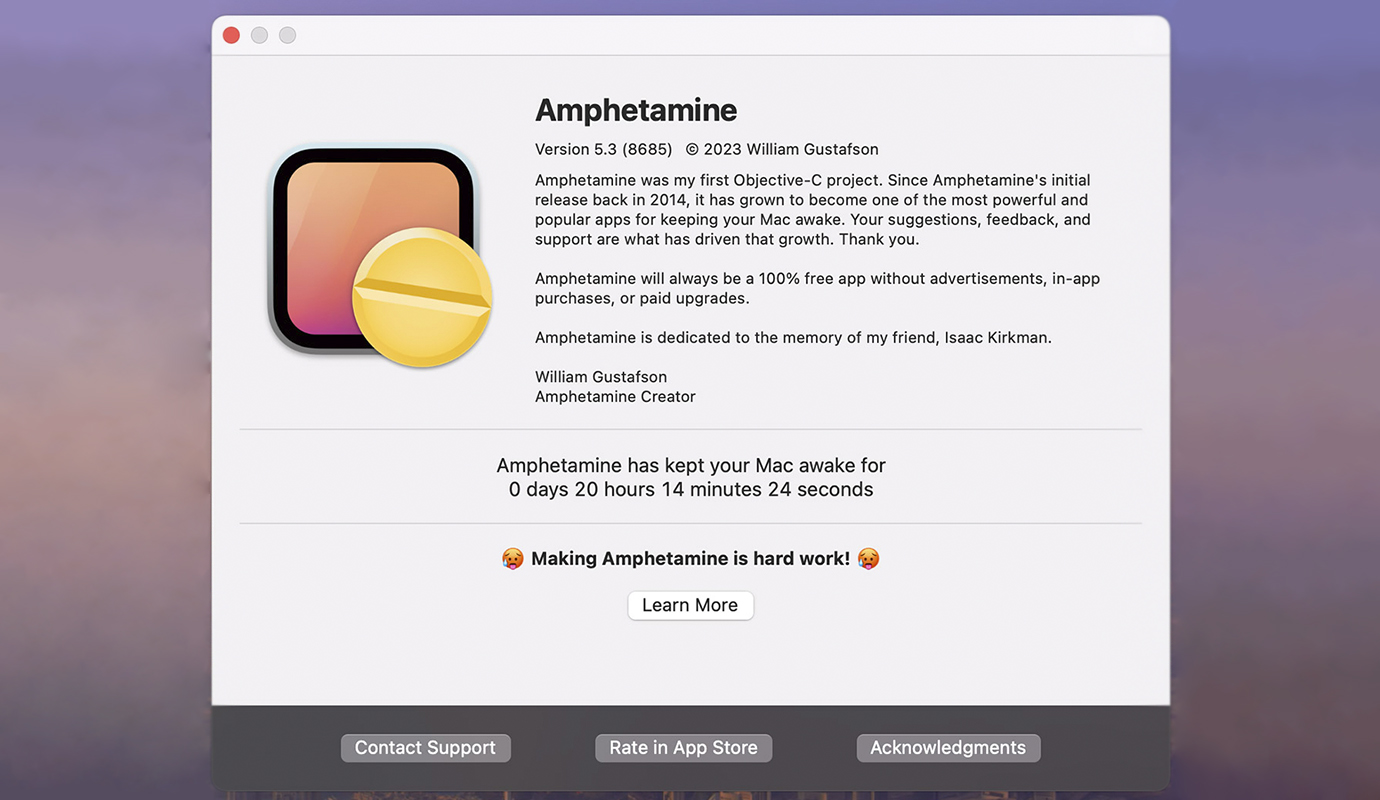Click the right sweating face emoji

[868, 559]
